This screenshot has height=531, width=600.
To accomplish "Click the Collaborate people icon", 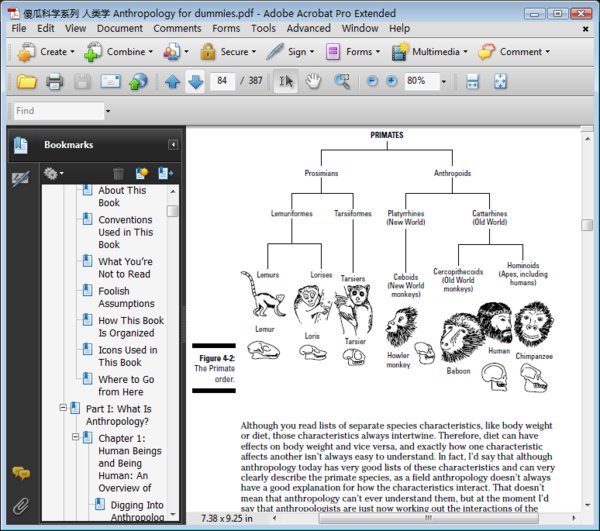I will (x=171, y=52).
